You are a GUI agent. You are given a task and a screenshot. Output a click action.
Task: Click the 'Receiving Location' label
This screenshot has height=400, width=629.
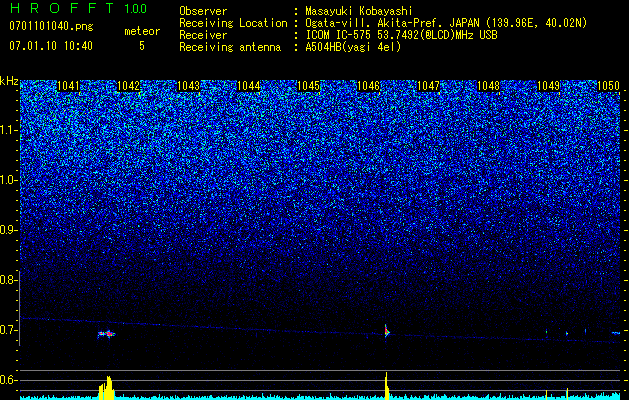coord(233,23)
